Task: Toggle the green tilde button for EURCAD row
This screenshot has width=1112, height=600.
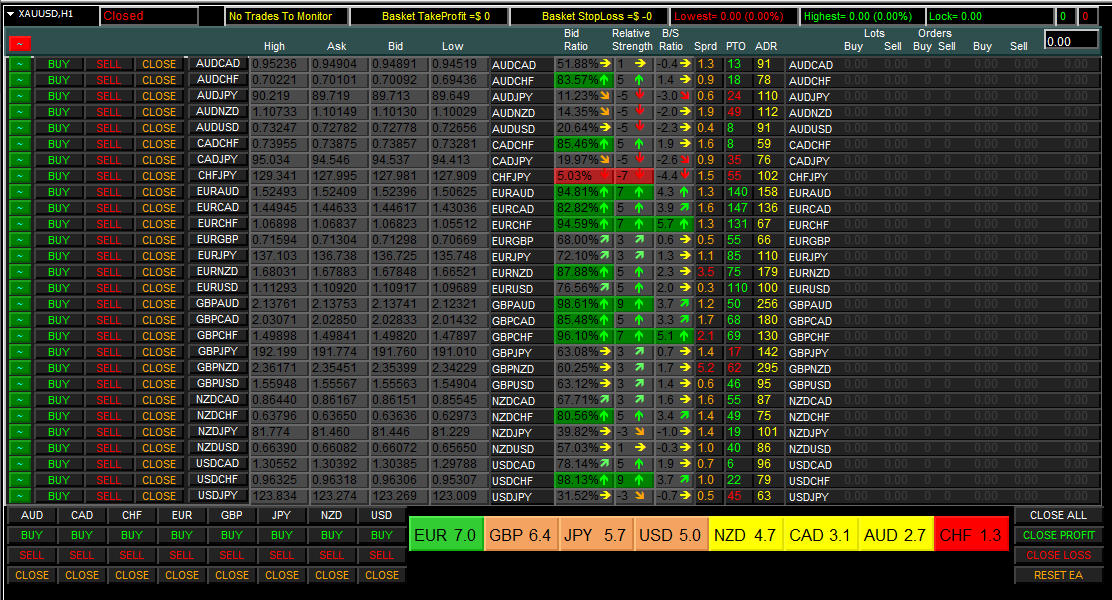Action: [x=20, y=208]
